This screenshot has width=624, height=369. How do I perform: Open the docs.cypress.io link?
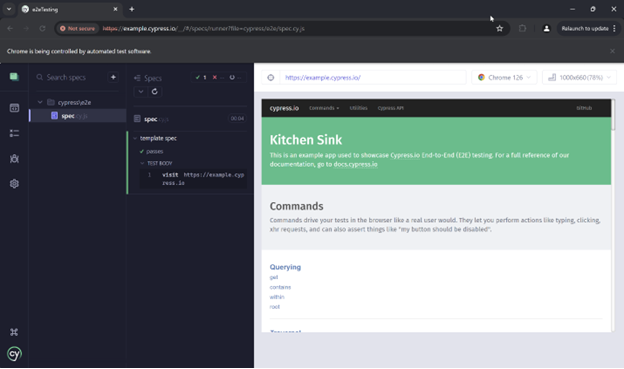[355, 164]
